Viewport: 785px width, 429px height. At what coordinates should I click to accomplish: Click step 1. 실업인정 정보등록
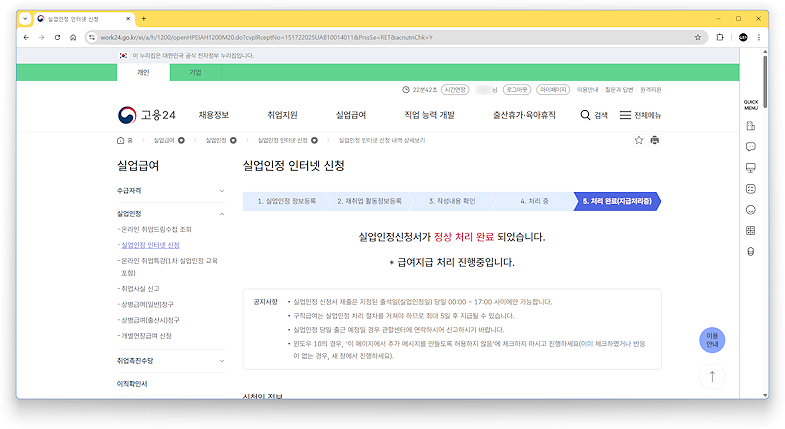pyautogui.click(x=286, y=201)
